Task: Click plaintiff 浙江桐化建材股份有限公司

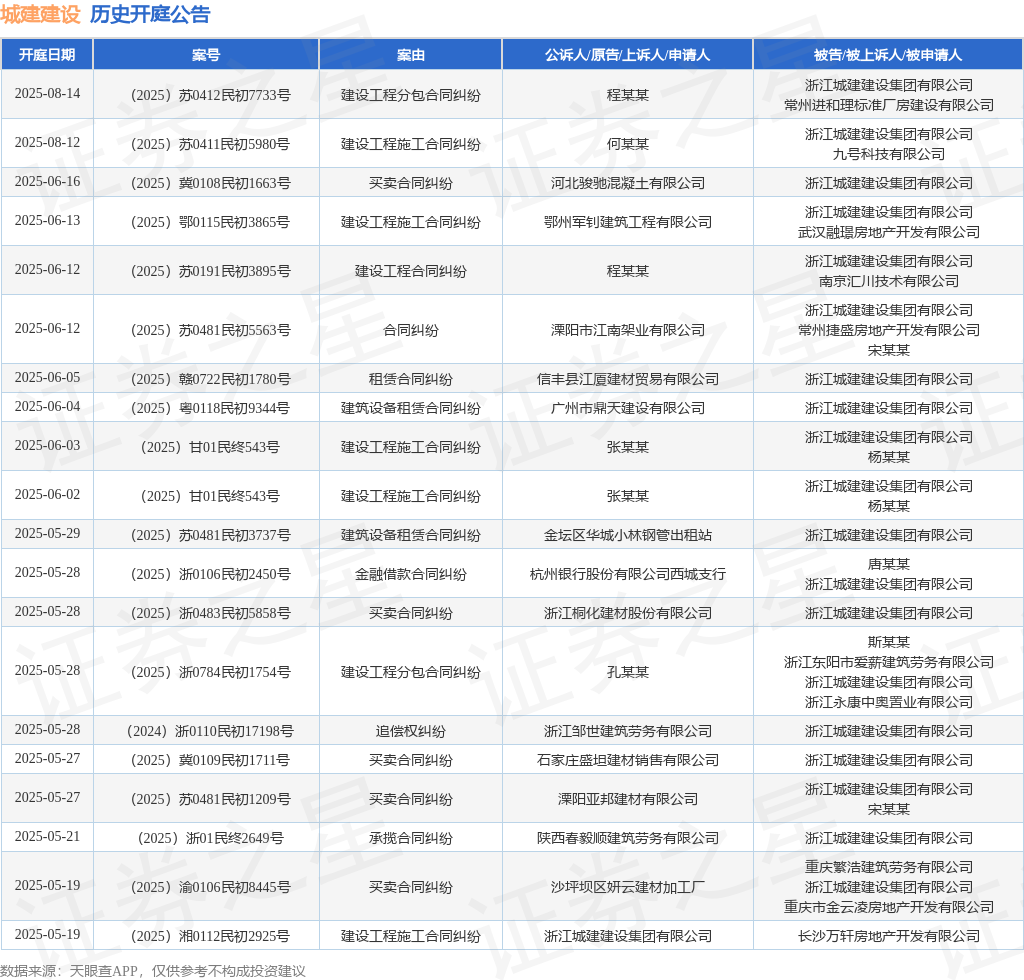Action: [x=628, y=614]
